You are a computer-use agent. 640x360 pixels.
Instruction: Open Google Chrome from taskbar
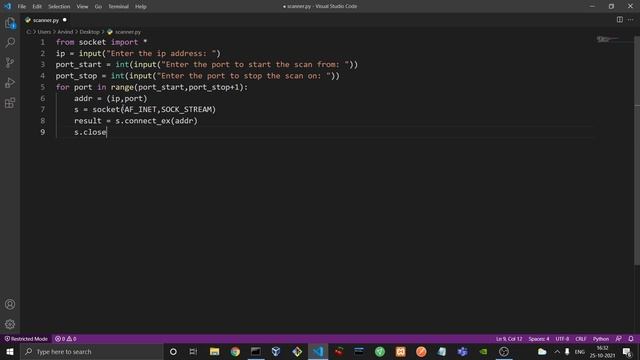(x=235, y=351)
